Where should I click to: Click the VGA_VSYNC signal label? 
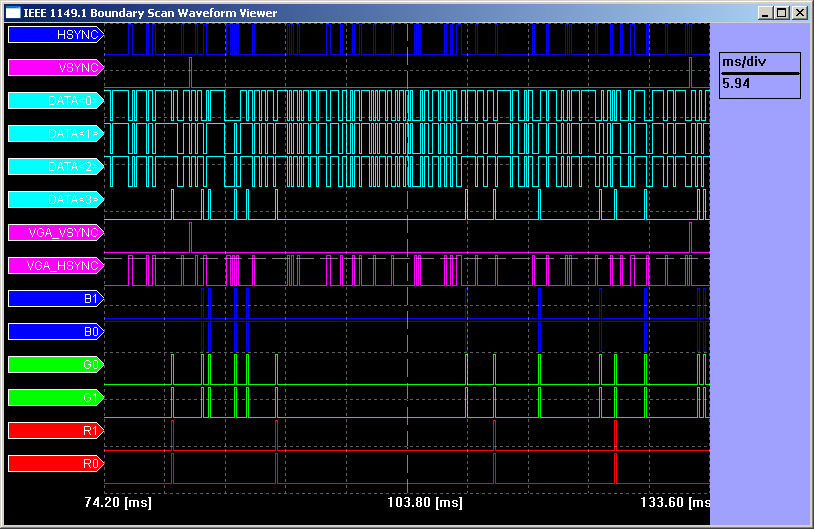pyautogui.click(x=55, y=233)
